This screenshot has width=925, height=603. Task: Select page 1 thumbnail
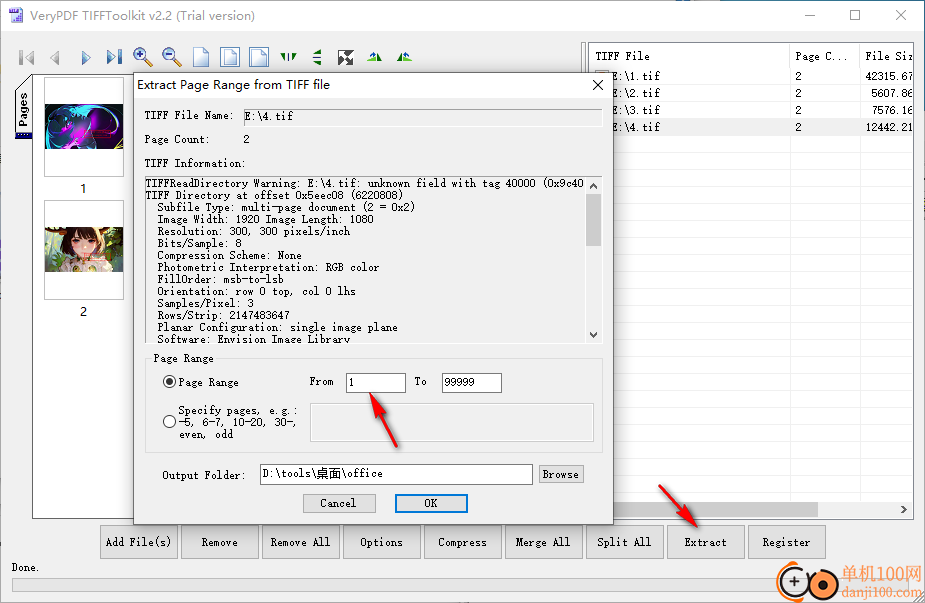pos(84,127)
